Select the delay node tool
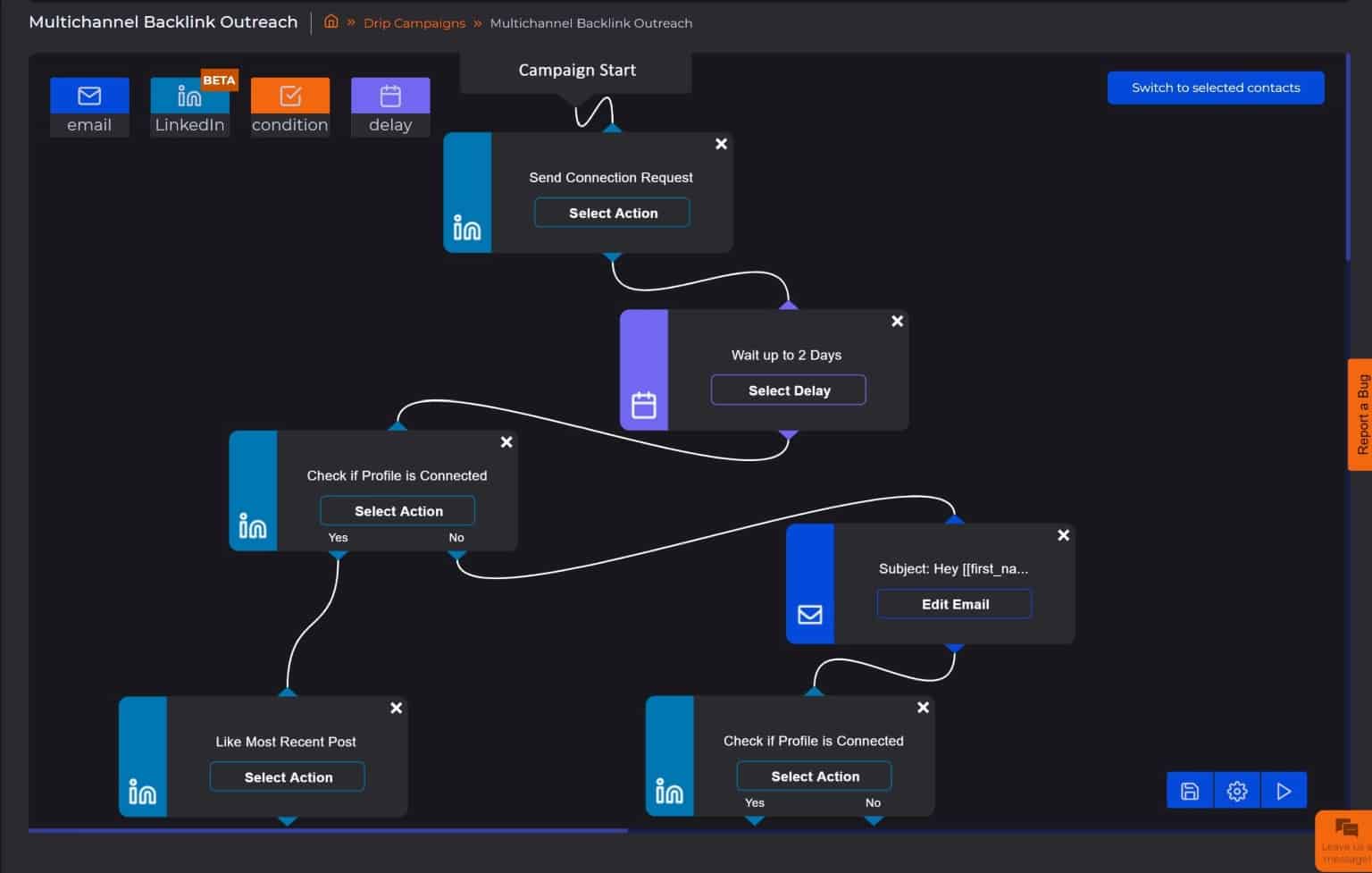The image size is (1372, 873). [x=390, y=106]
